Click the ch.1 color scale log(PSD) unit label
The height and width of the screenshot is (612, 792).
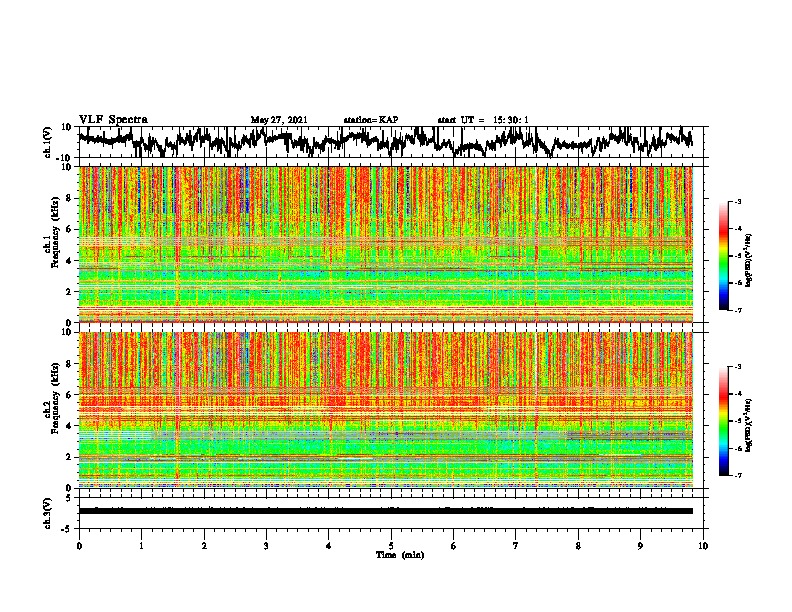pos(749,260)
